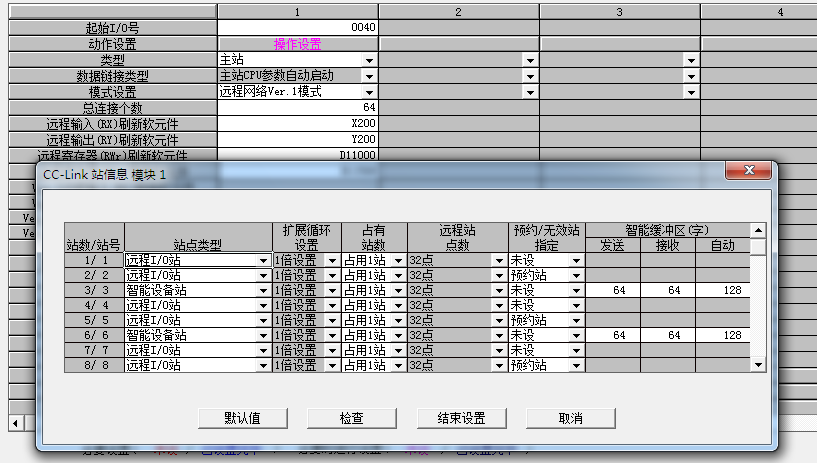
Task: Expand the 数据链接类型 dropdown
Action: pos(369,75)
